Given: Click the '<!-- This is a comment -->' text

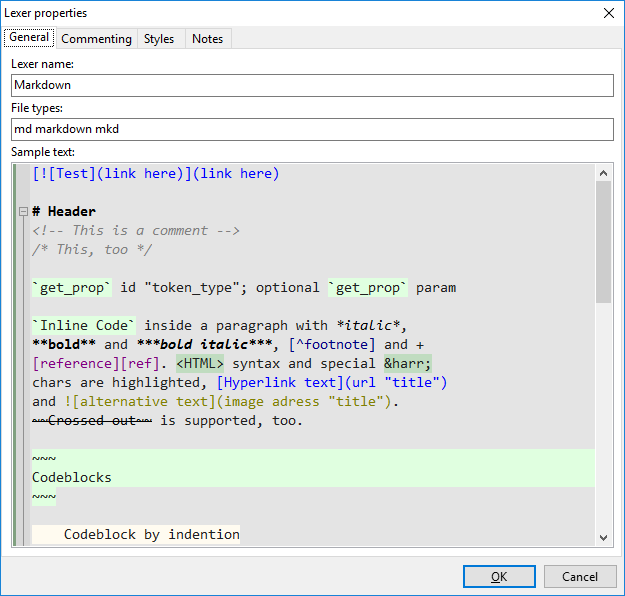Looking at the screenshot, I should (136, 230).
